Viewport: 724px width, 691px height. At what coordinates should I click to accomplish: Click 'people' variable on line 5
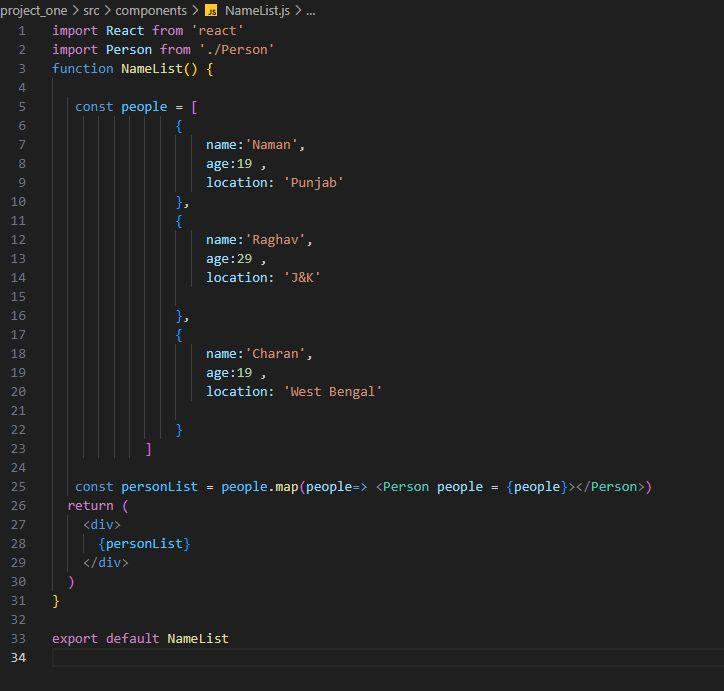(x=144, y=107)
